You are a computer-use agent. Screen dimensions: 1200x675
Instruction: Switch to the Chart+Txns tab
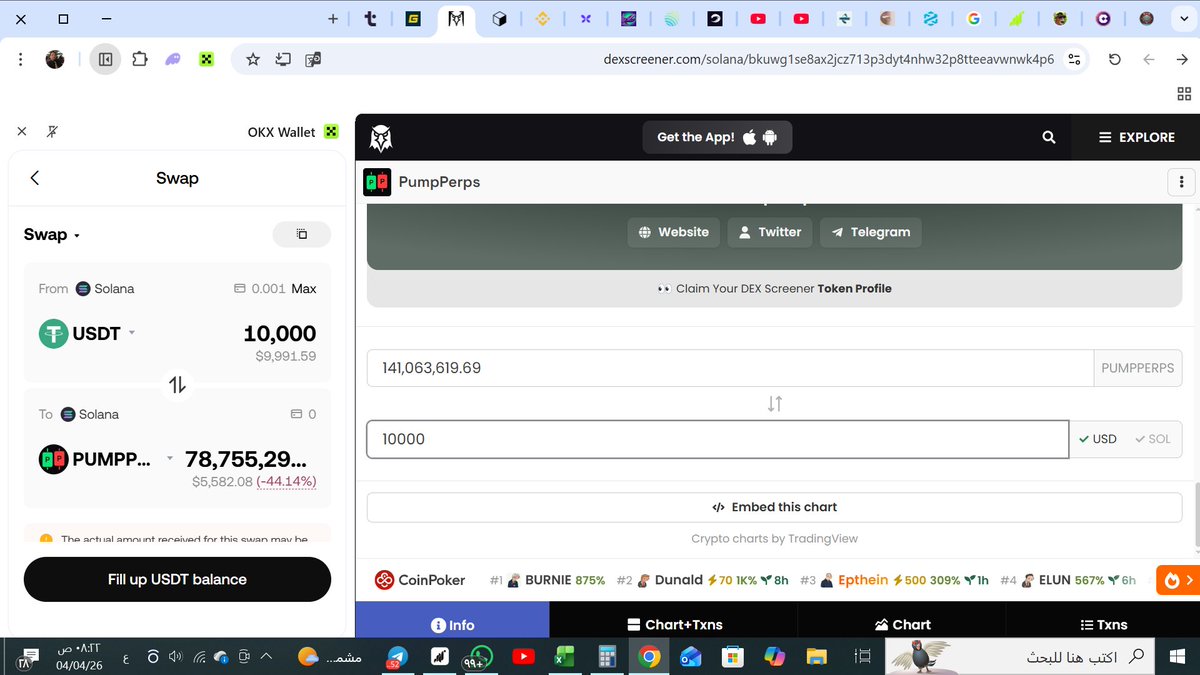click(x=674, y=624)
